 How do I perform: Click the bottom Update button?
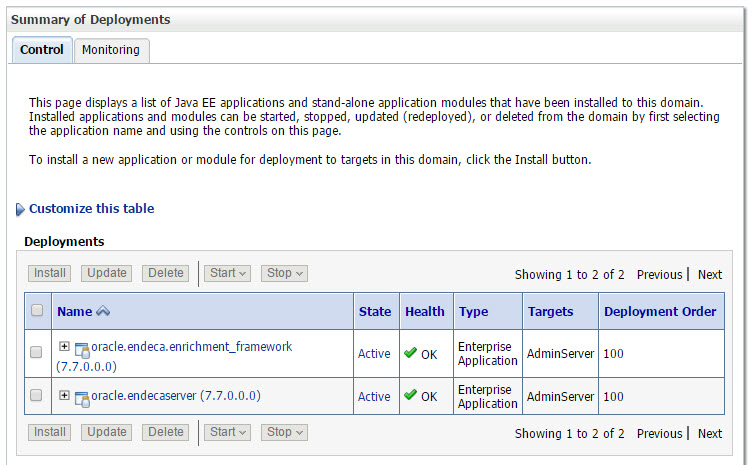pos(106,432)
